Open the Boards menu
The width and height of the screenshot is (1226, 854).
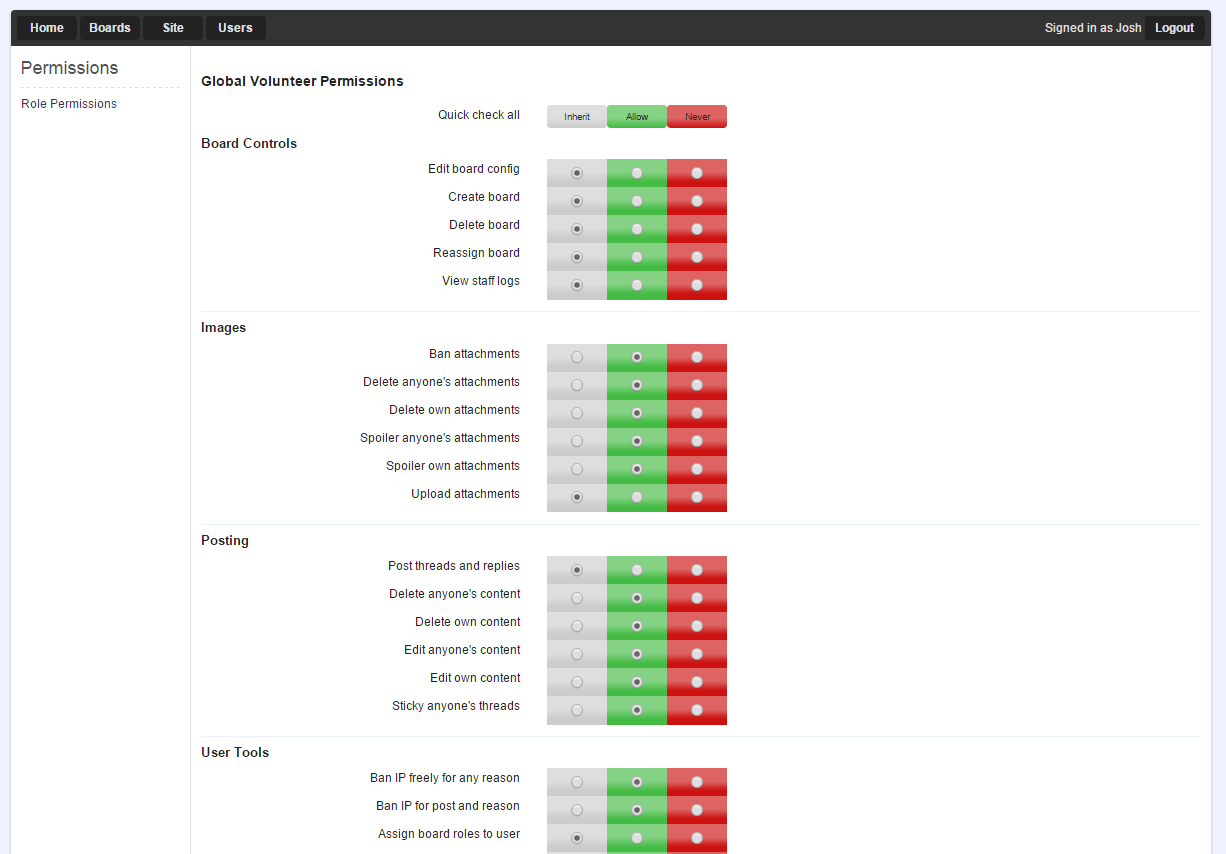tap(110, 28)
